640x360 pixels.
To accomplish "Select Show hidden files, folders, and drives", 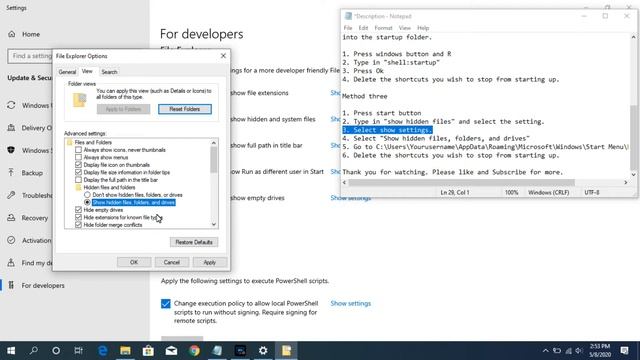I will point(87,202).
